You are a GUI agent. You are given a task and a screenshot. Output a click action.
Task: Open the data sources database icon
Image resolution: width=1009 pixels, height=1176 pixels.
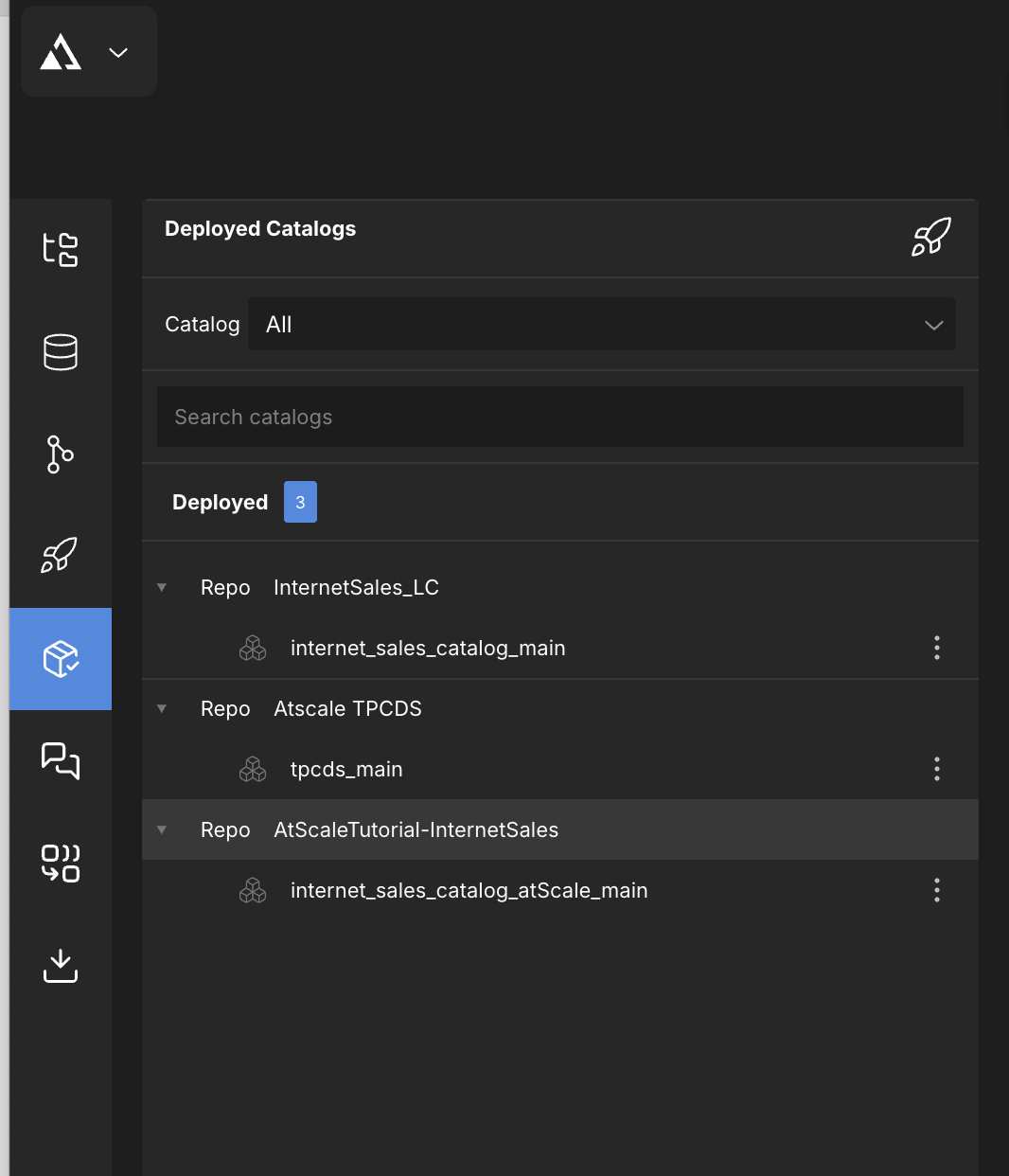(61, 352)
